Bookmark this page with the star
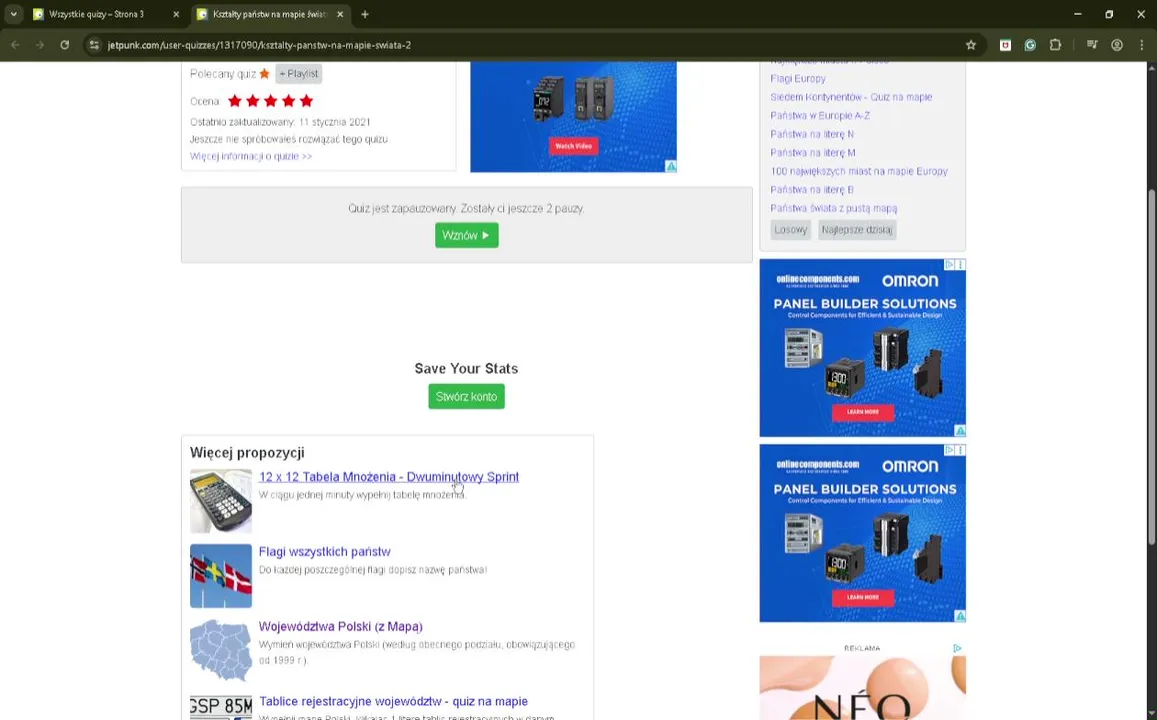The width and height of the screenshot is (1157, 720). tap(971, 45)
